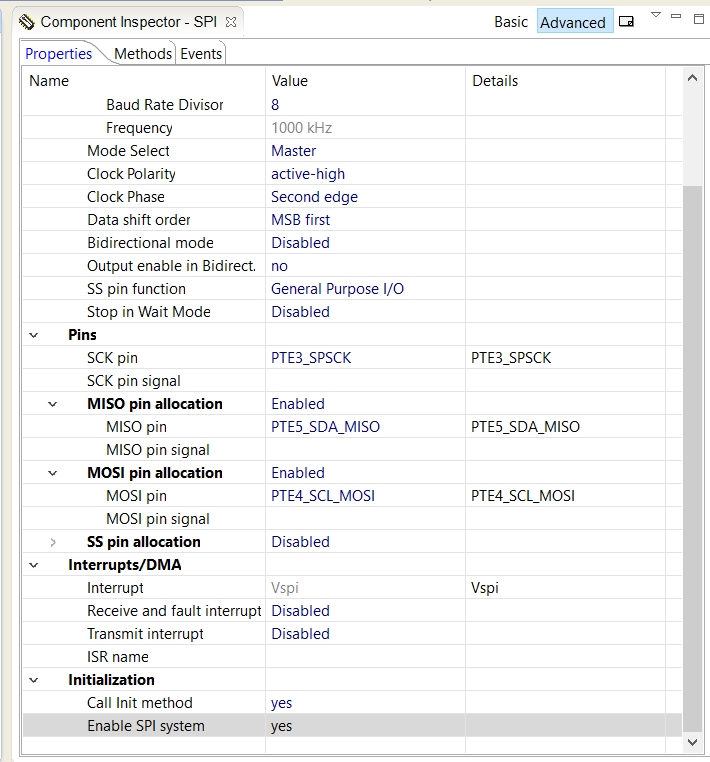The height and width of the screenshot is (762, 710).
Task: Click the scroll up arrow
Action: (693, 78)
